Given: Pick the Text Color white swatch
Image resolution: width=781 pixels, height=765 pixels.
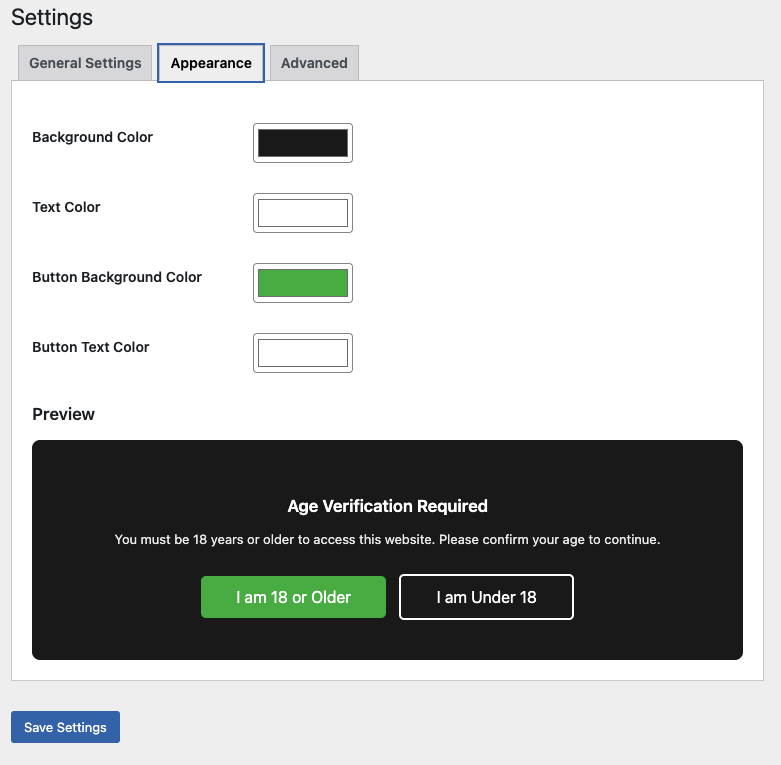Looking at the screenshot, I should pos(303,213).
